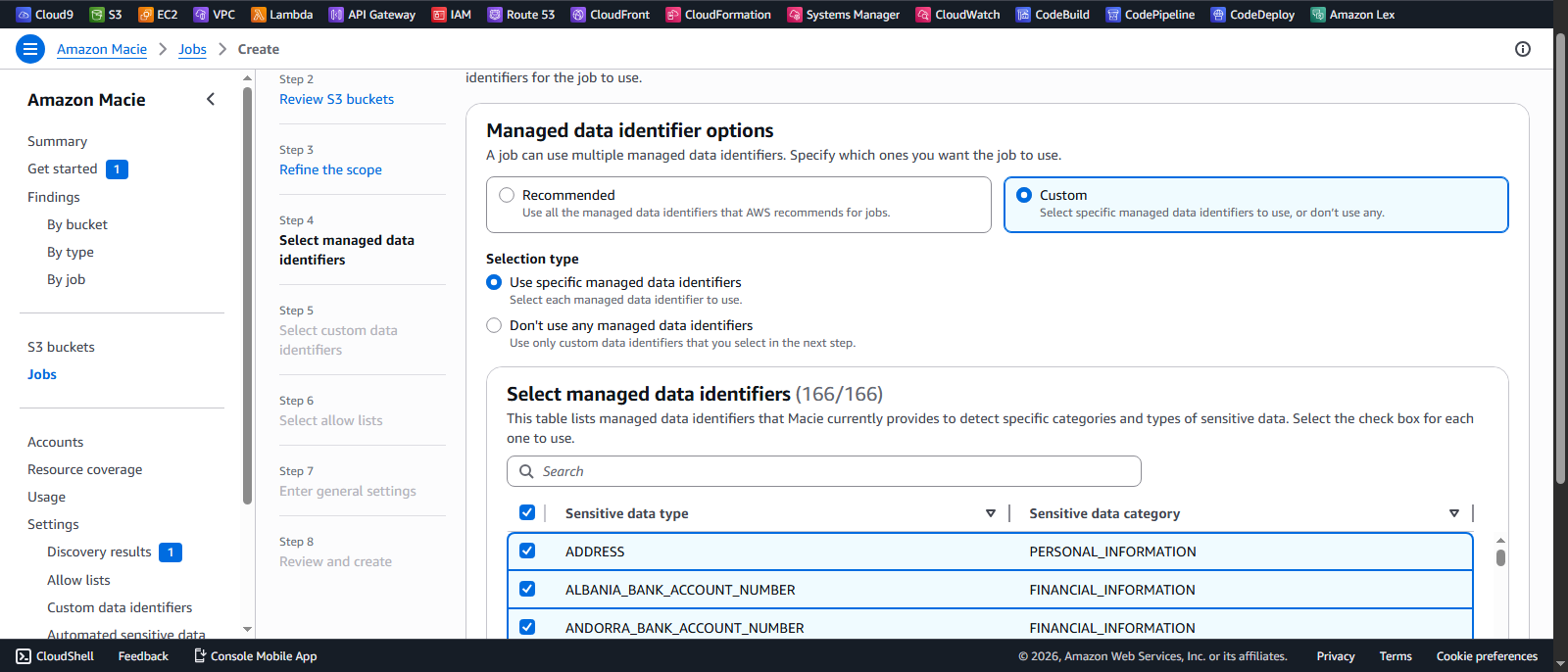Open the S3 service shortcut icon

(x=97, y=15)
